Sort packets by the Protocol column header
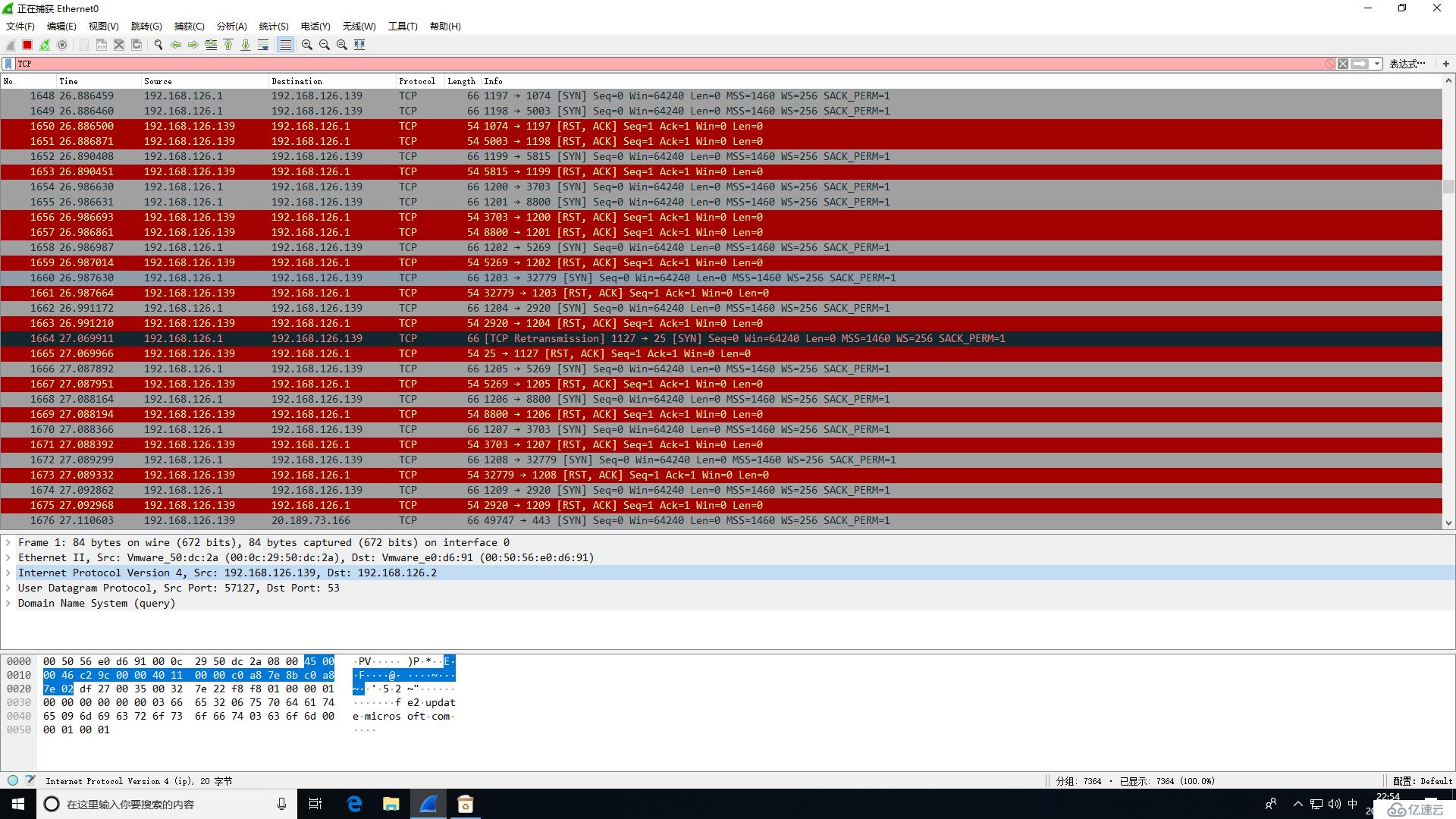The width and height of the screenshot is (1456, 819). [x=419, y=81]
